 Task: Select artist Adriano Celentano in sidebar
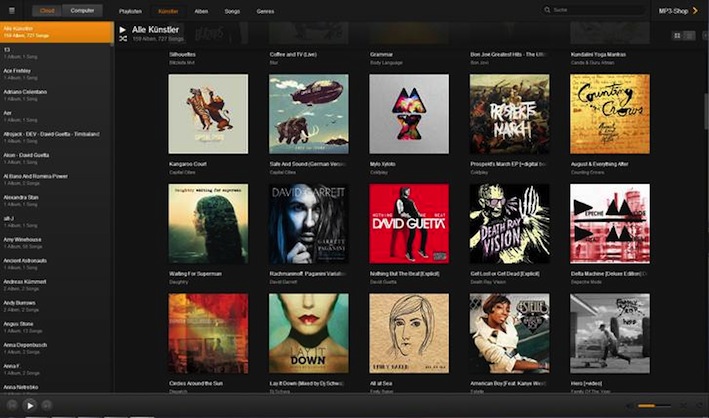[57, 95]
